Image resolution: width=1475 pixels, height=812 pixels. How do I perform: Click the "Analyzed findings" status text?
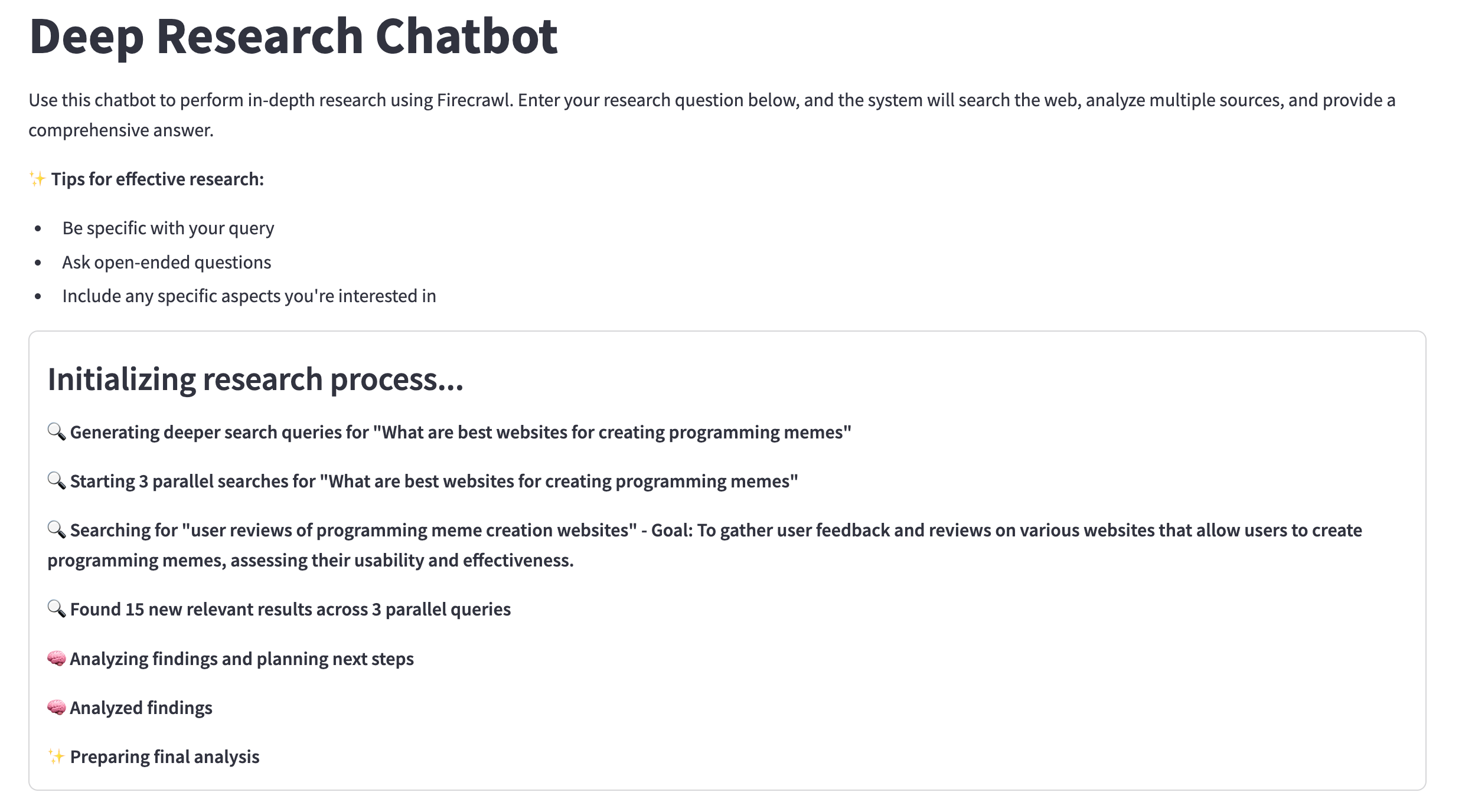141,708
